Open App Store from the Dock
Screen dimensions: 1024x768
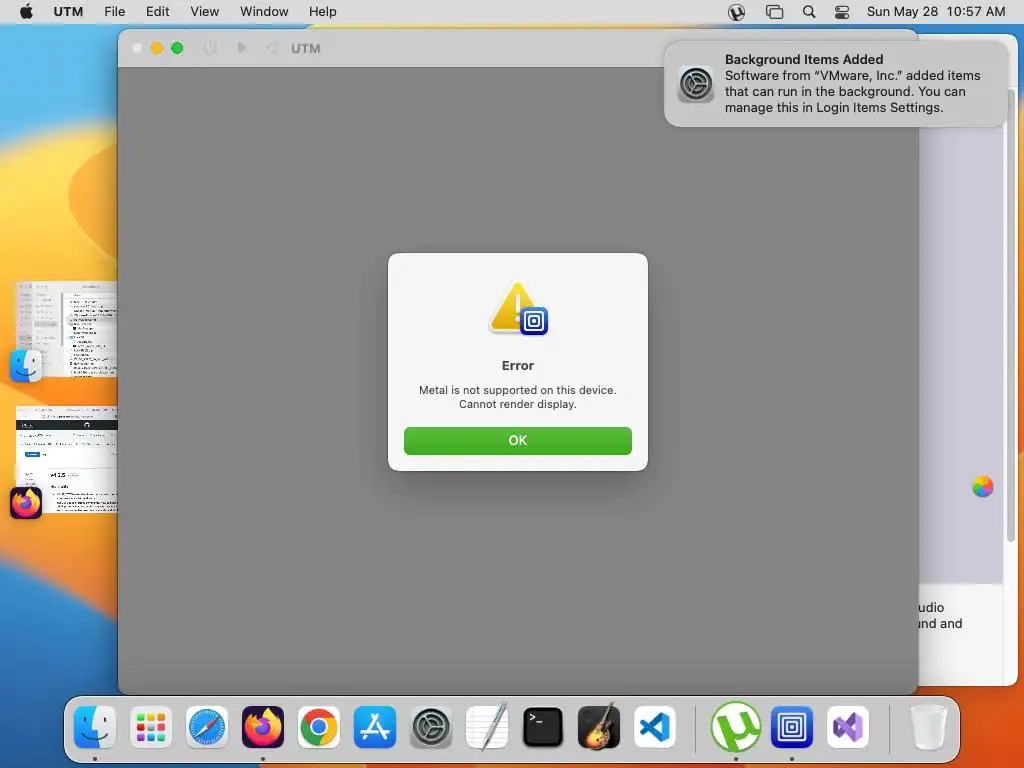(x=375, y=727)
